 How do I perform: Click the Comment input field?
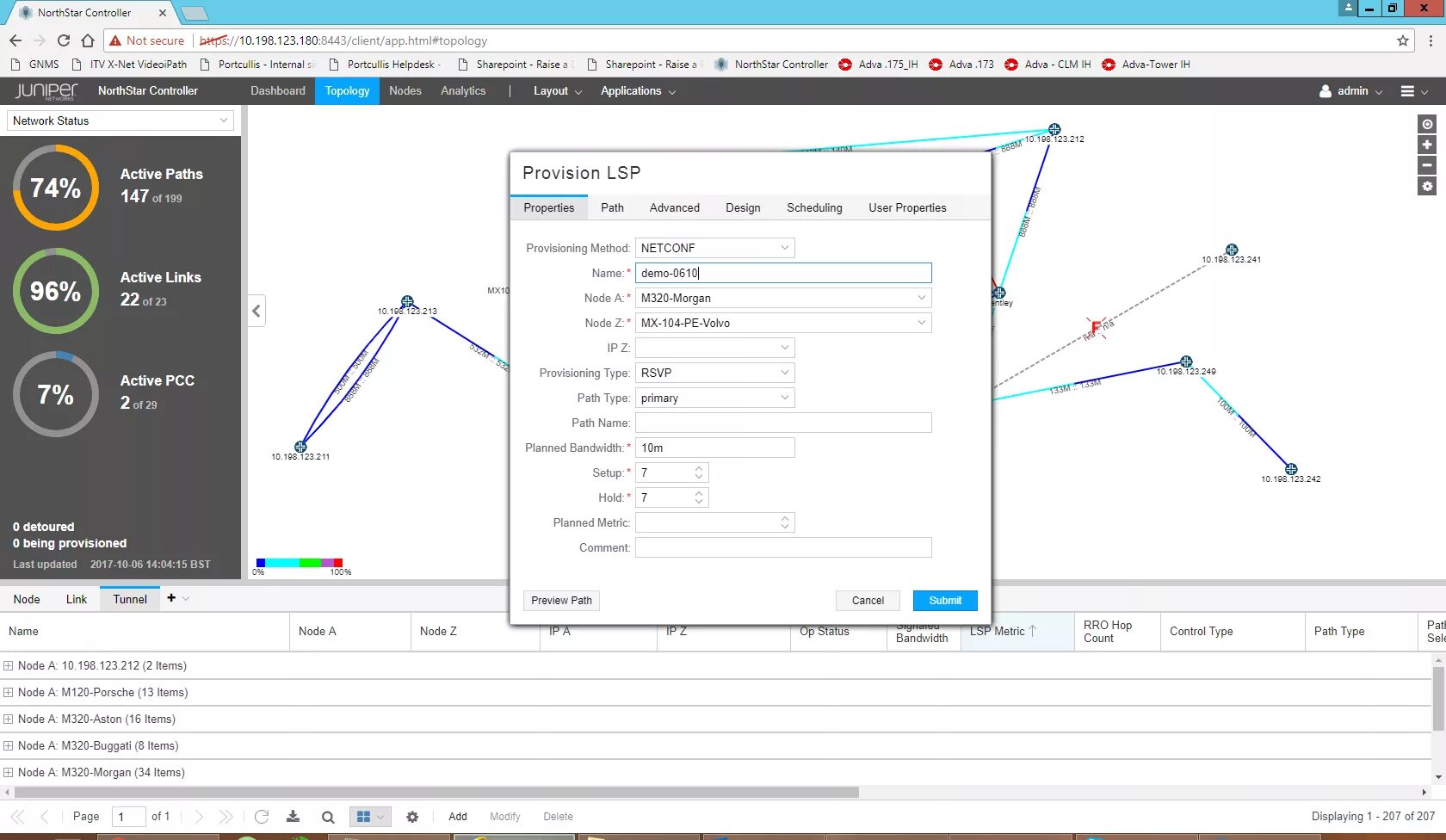tap(783, 547)
